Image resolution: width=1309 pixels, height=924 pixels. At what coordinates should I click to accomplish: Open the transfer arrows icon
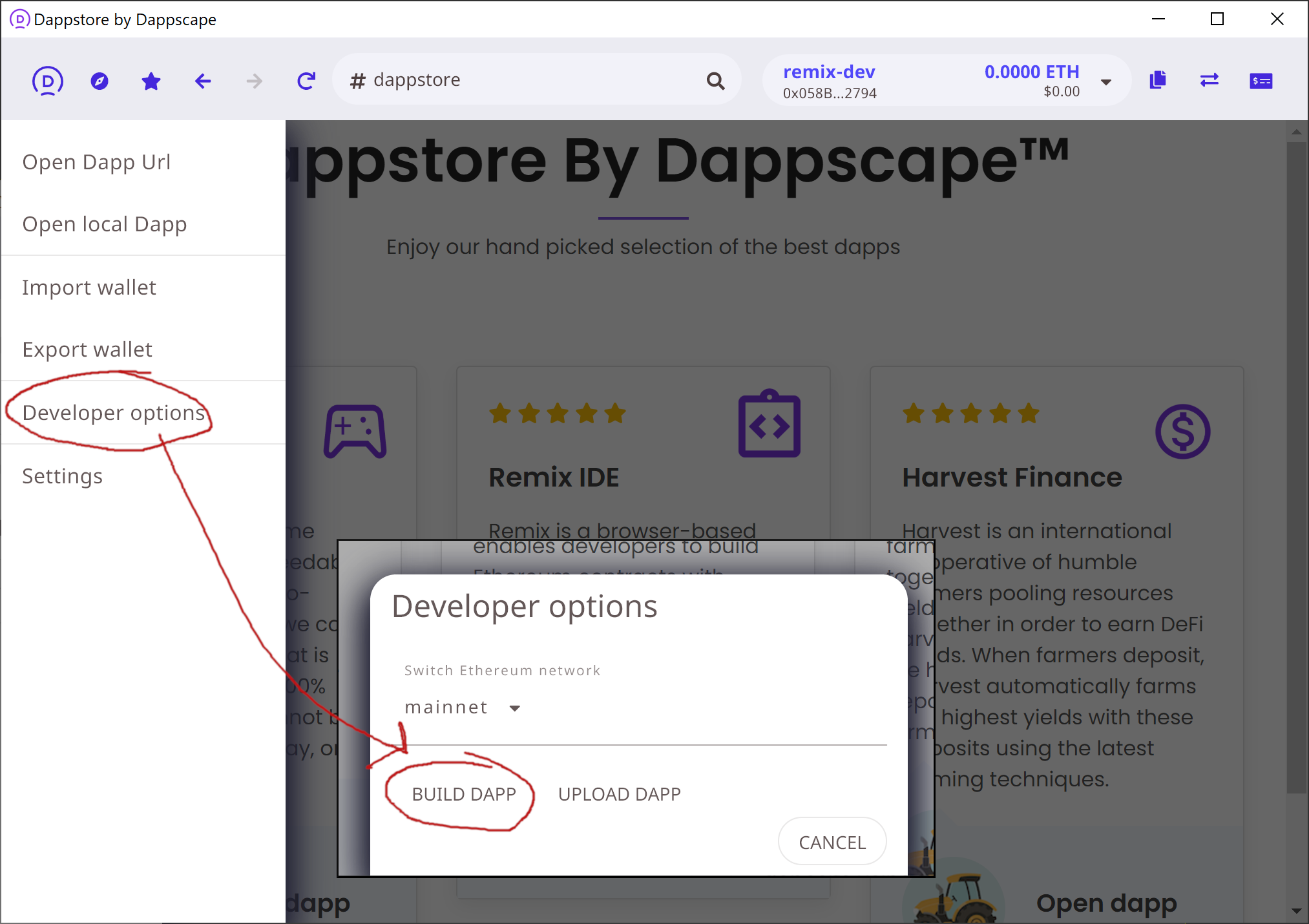click(1210, 80)
